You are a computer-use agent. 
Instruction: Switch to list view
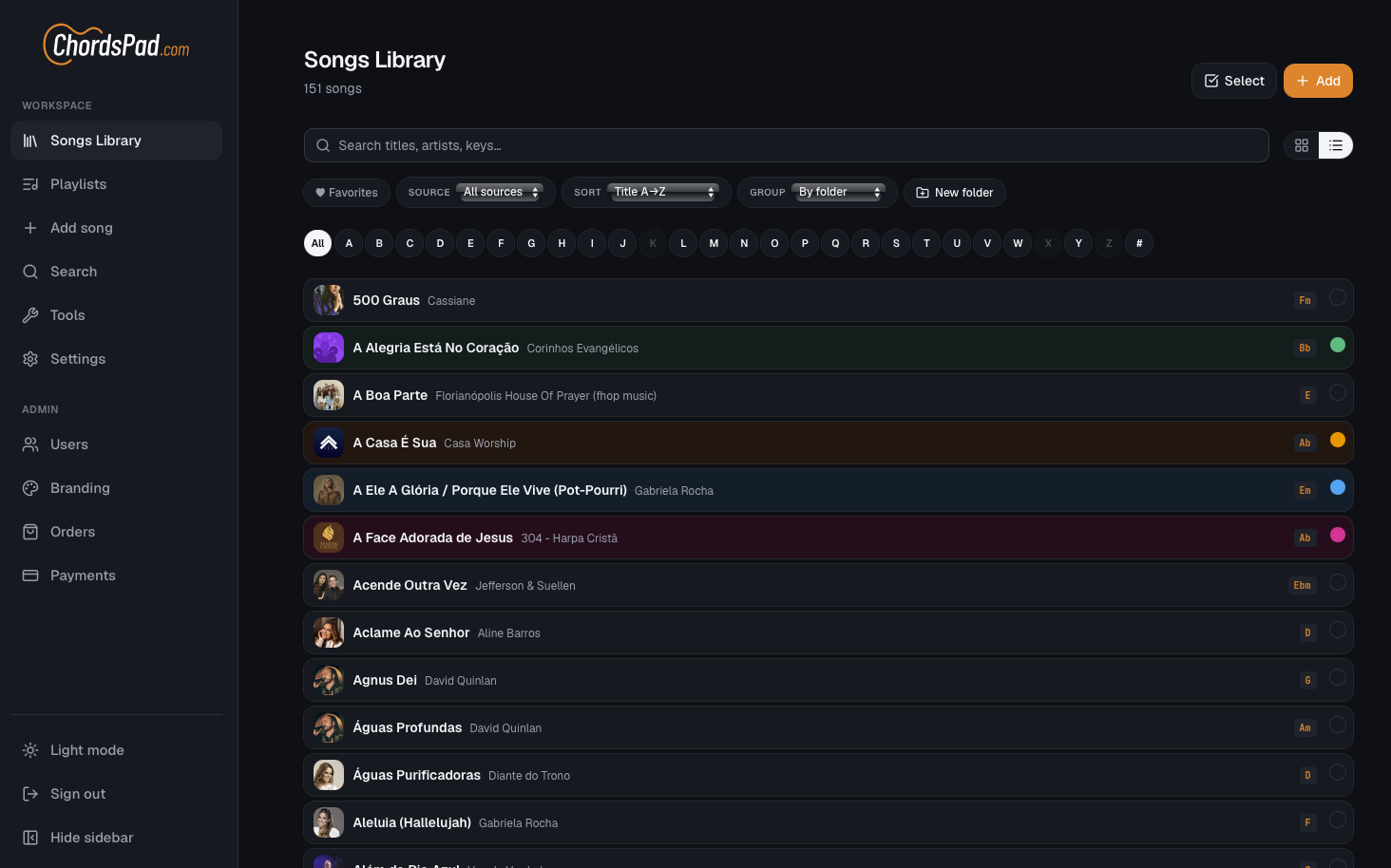1336,145
